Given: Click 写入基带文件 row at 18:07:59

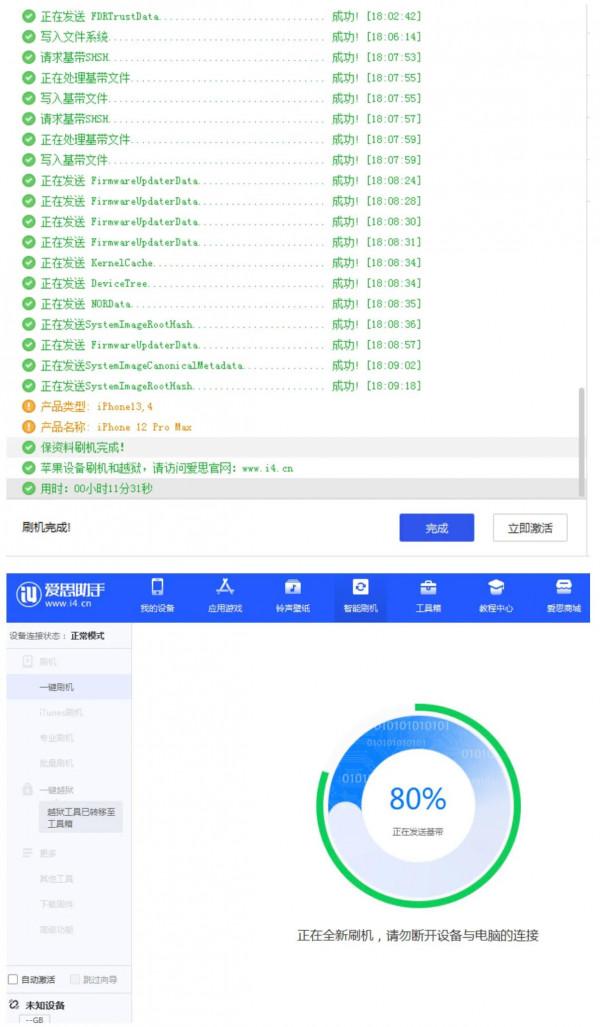Looking at the screenshot, I should point(221,160).
